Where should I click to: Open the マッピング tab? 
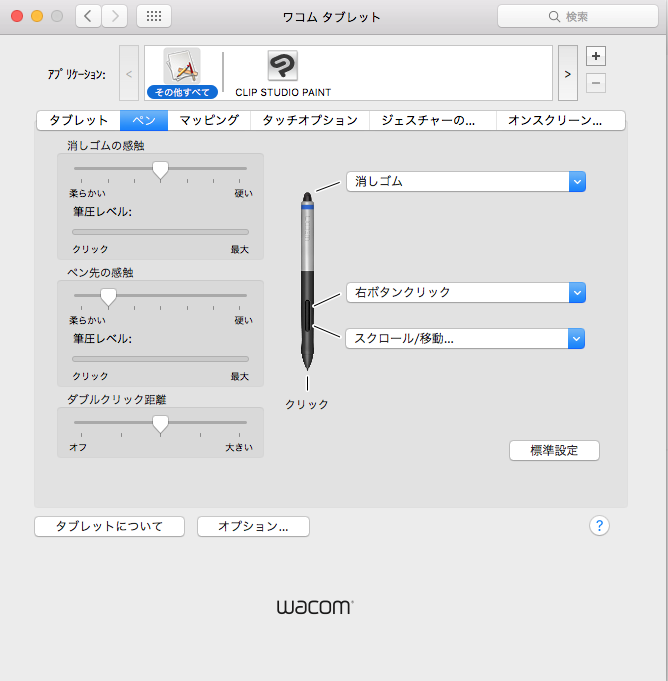click(209, 120)
